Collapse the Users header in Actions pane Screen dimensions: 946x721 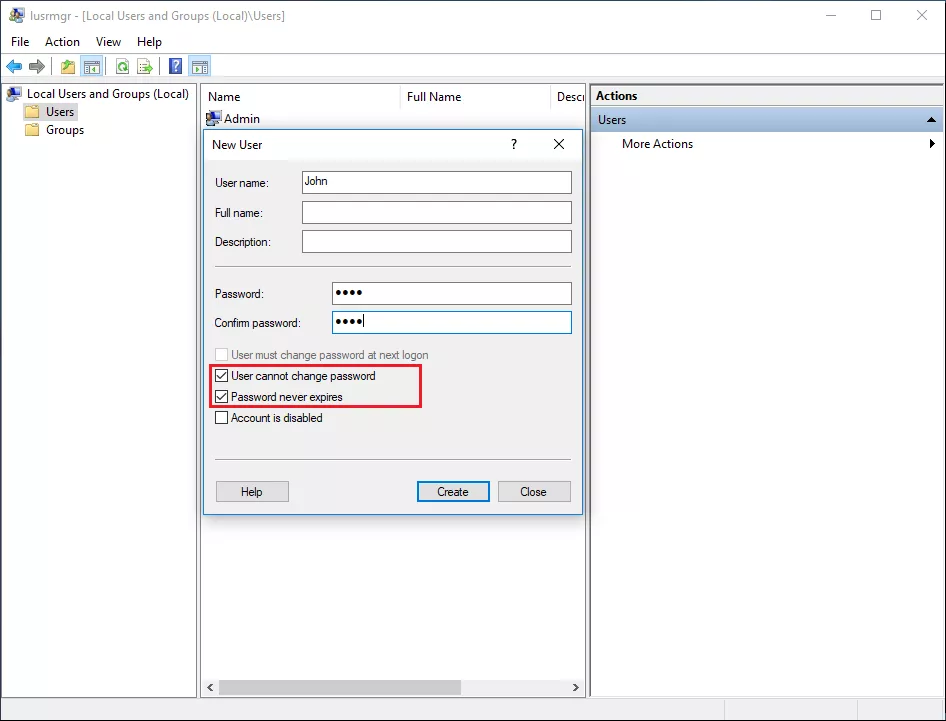click(x=930, y=119)
